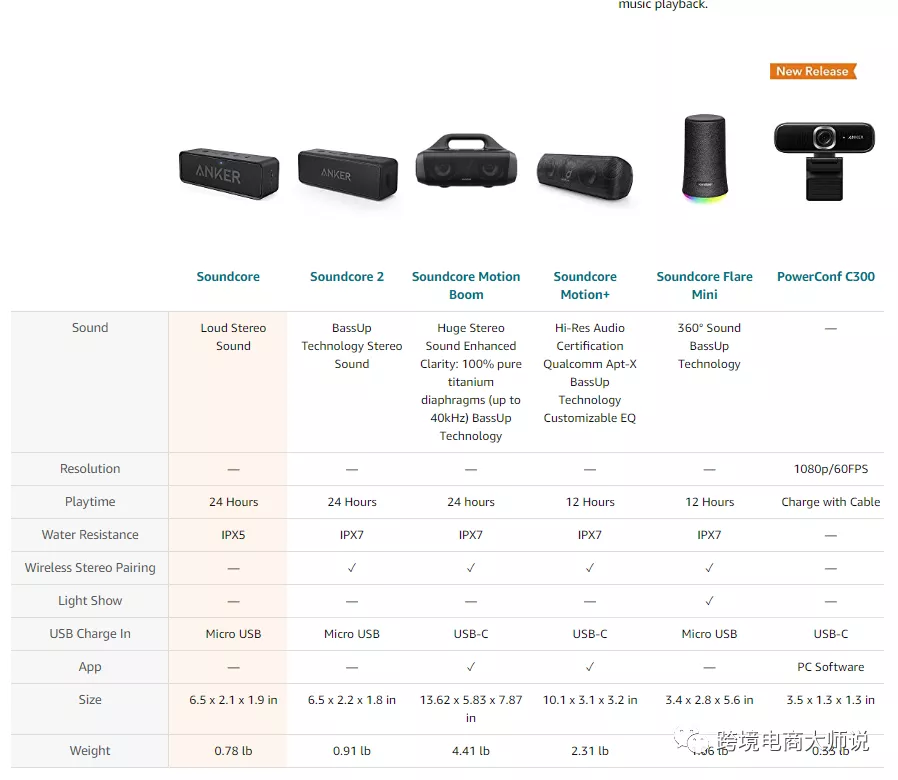View the Soundcore Motion+ speaker image
The image size is (898, 780).
[585, 176]
